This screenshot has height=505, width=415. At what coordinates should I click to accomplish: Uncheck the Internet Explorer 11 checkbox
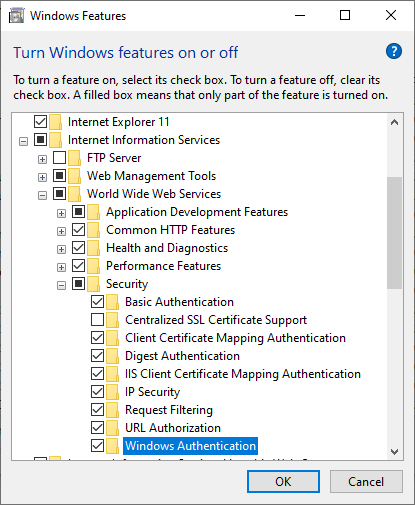40,121
